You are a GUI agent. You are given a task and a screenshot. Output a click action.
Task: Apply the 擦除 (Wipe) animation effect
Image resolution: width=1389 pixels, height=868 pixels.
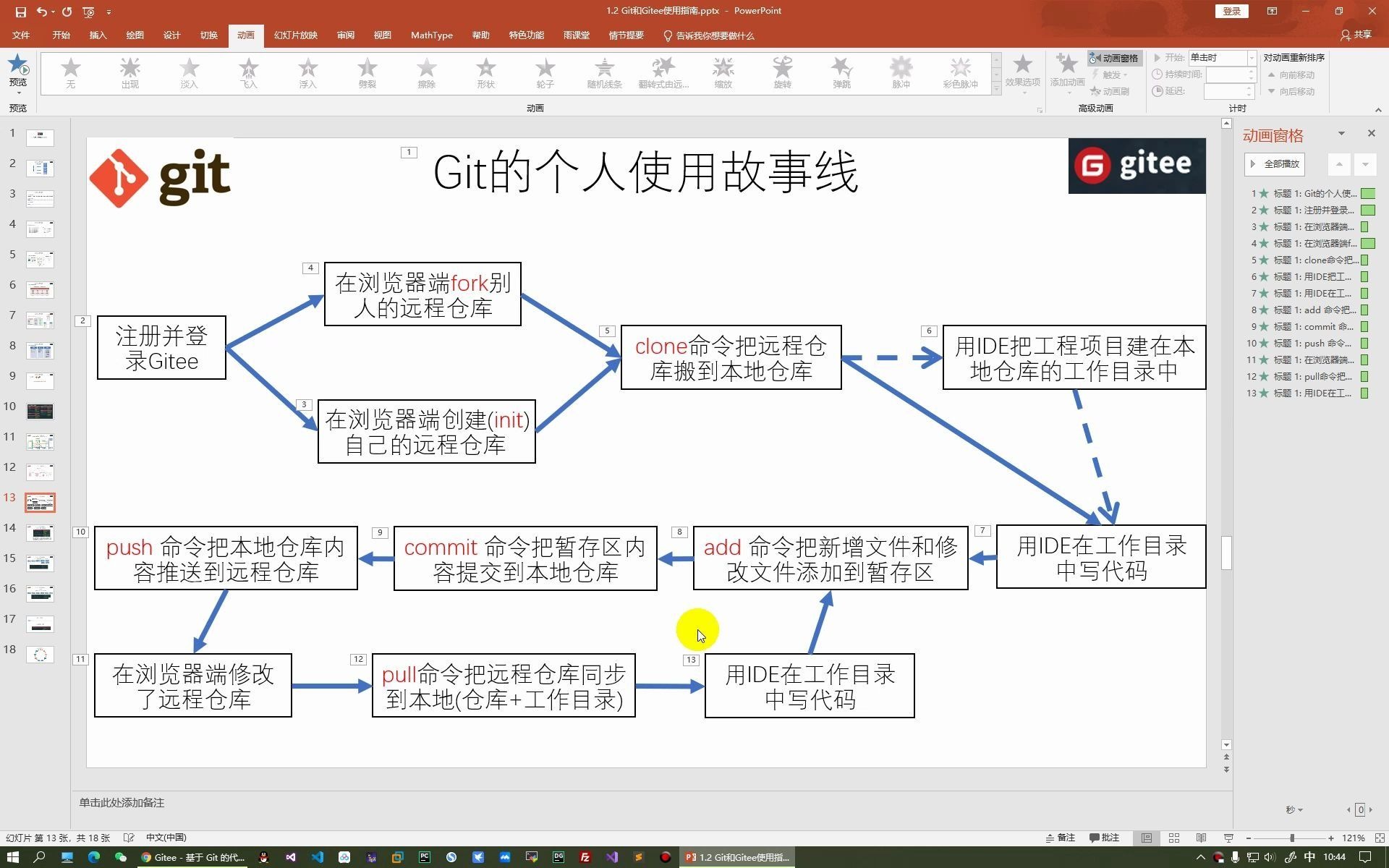point(426,72)
